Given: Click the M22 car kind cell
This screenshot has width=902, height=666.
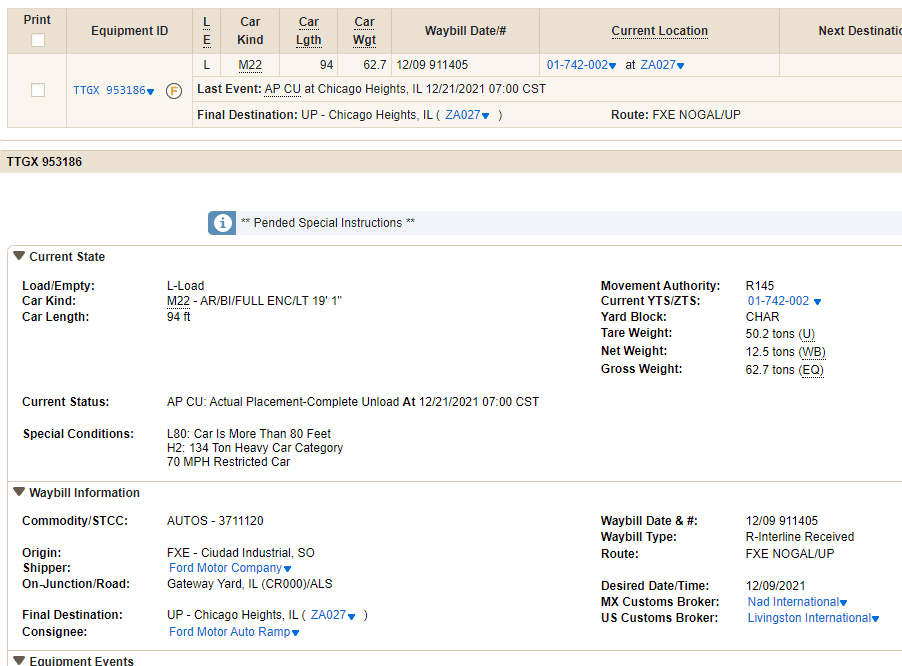Looking at the screenshot, I should (x=250, y=65).
